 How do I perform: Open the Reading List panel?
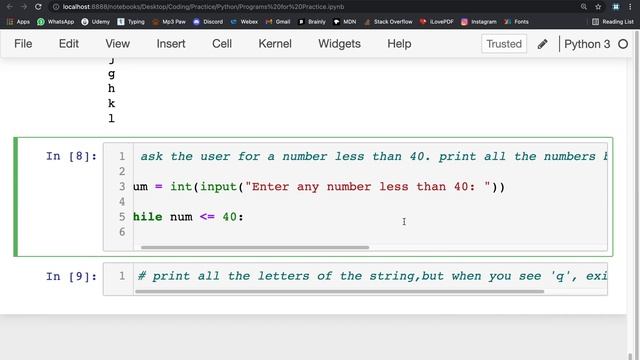point(613,22)
